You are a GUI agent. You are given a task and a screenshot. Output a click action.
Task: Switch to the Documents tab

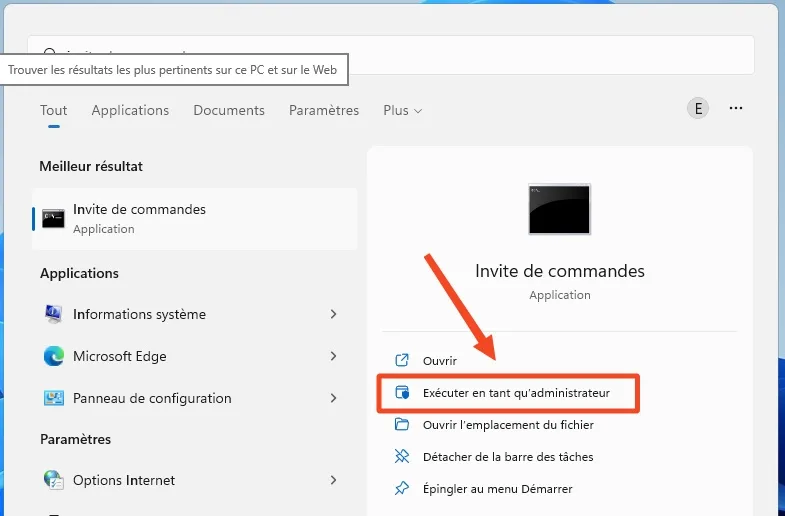(x=229, y=110)
